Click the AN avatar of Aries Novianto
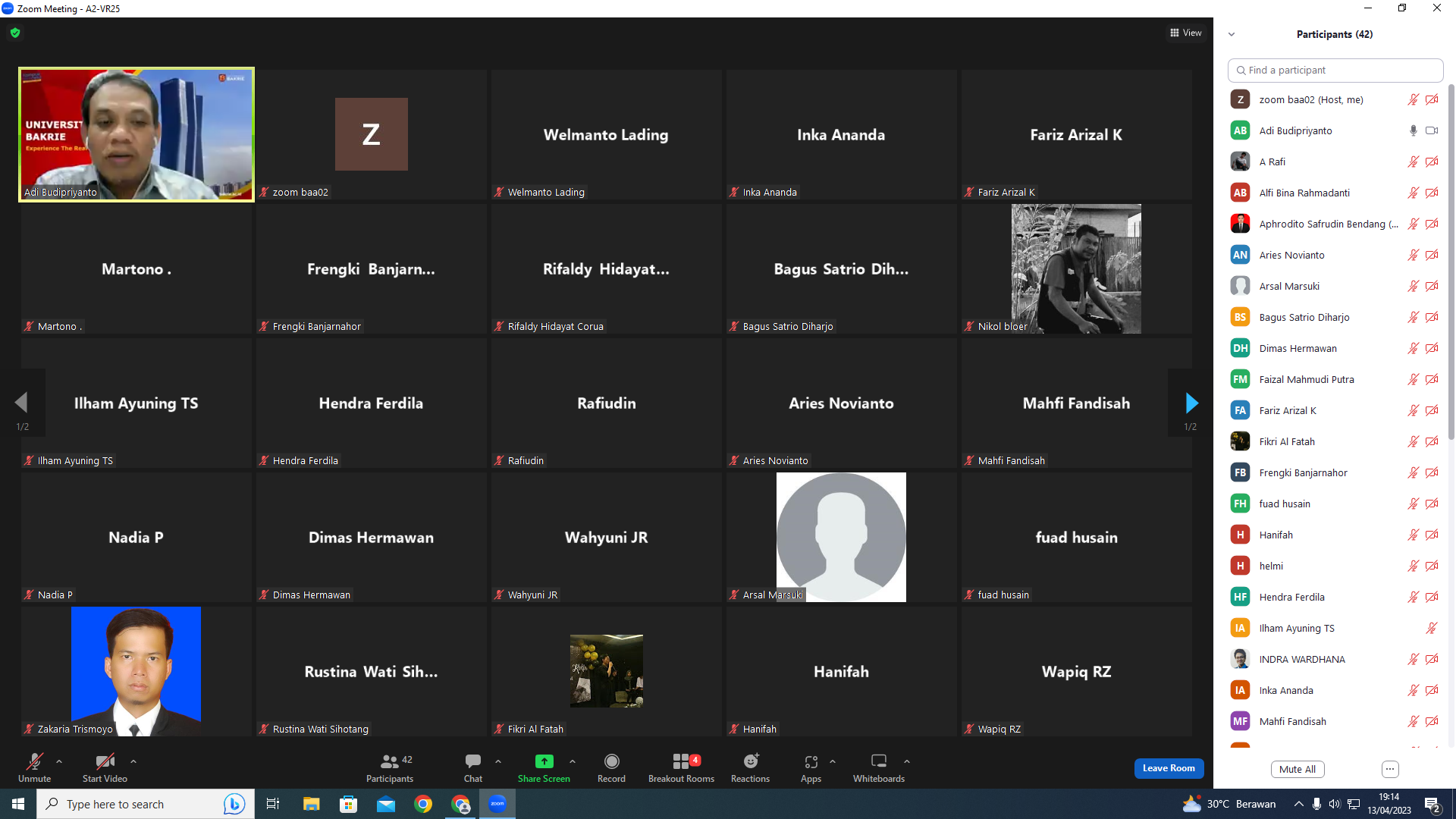Image resolution: width=1456 pixels, height=819 pixels. point(1240,255)
